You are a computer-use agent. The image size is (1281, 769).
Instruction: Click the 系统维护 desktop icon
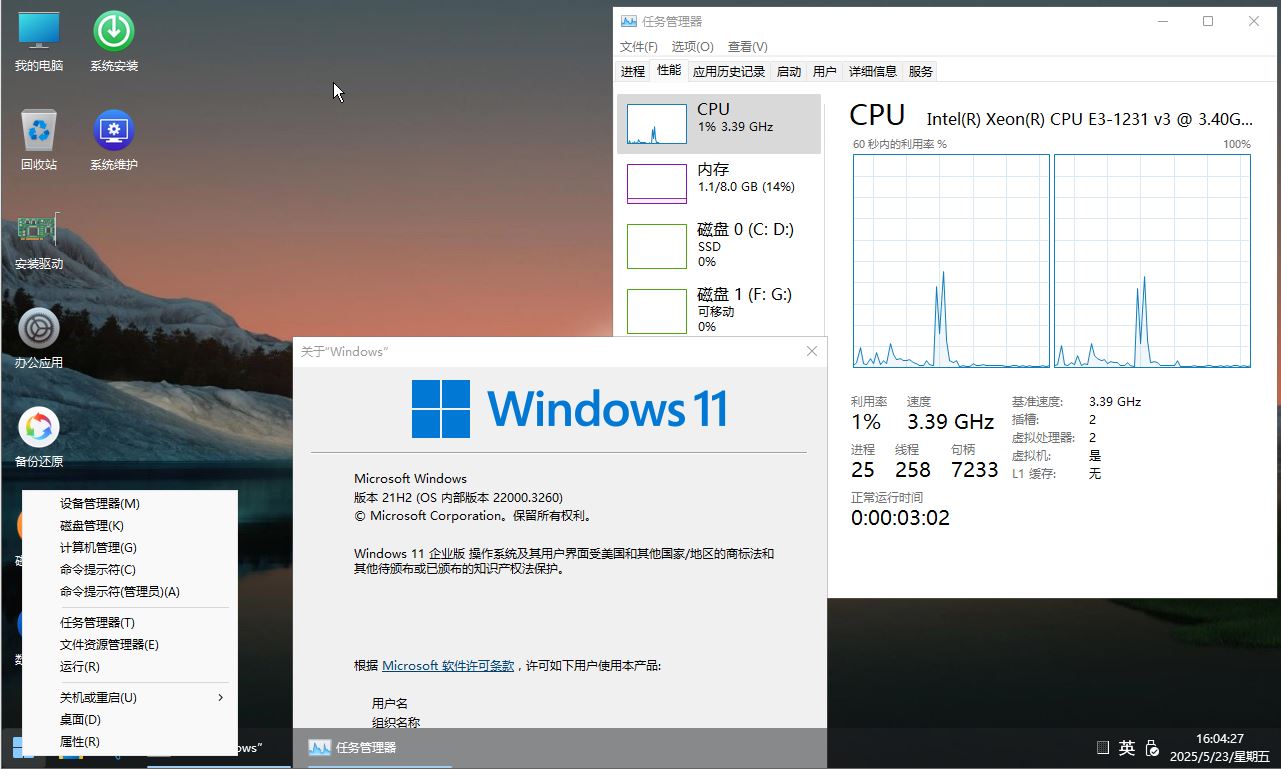point(114,140)
